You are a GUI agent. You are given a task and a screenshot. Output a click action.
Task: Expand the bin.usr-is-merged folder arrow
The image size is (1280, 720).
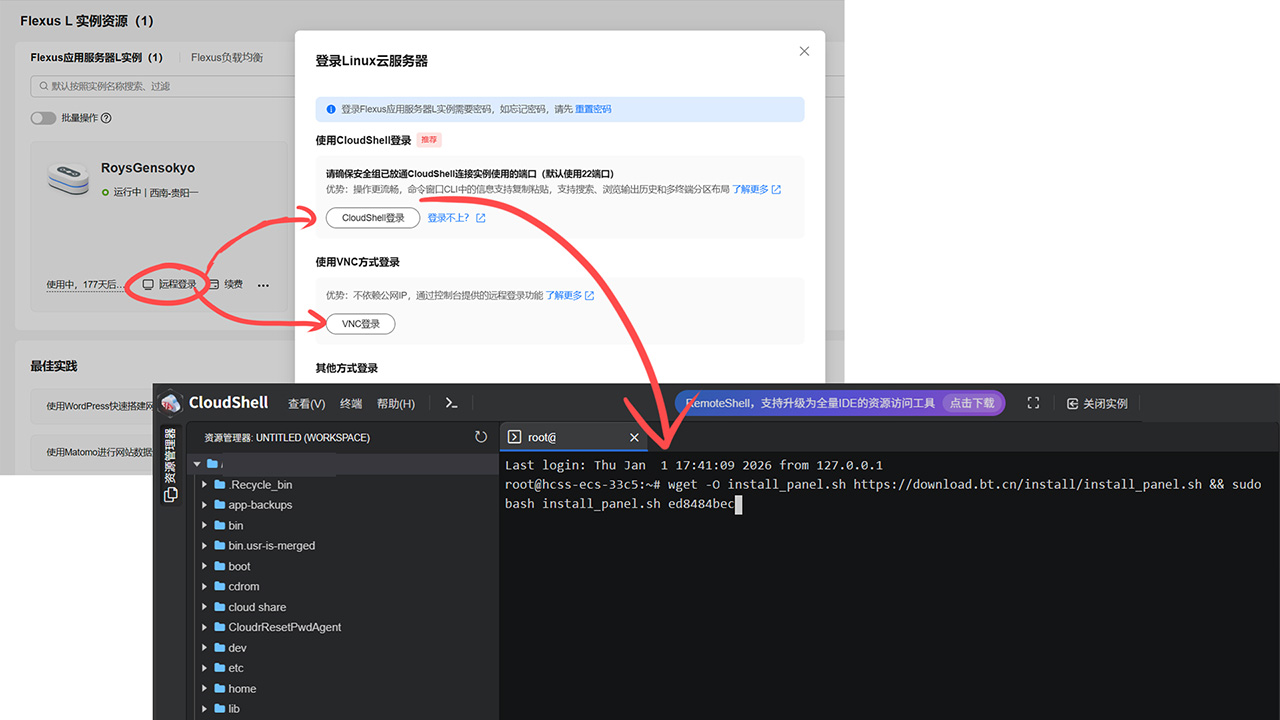click(205, 546)
